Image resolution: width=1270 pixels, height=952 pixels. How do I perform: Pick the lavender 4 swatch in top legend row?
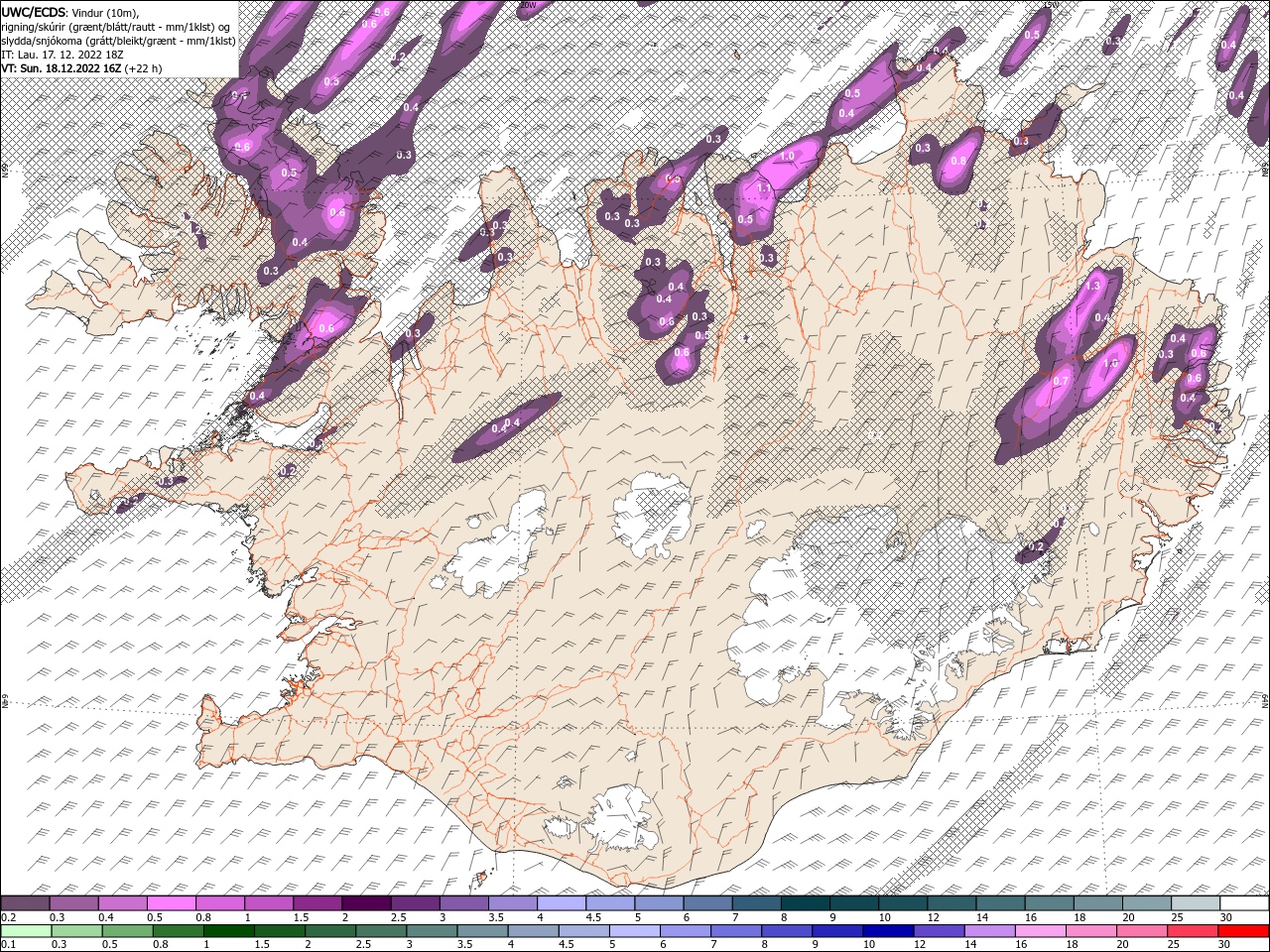tap(561, 903)
